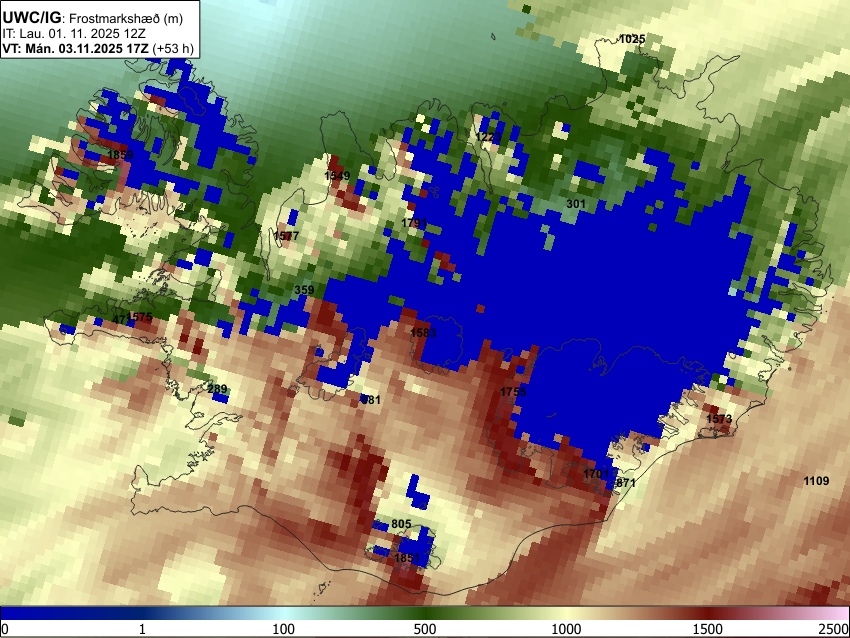Viewport: 850px width, 638px height.
Task: Click the map value 805
Action: (x=401, y=524)
